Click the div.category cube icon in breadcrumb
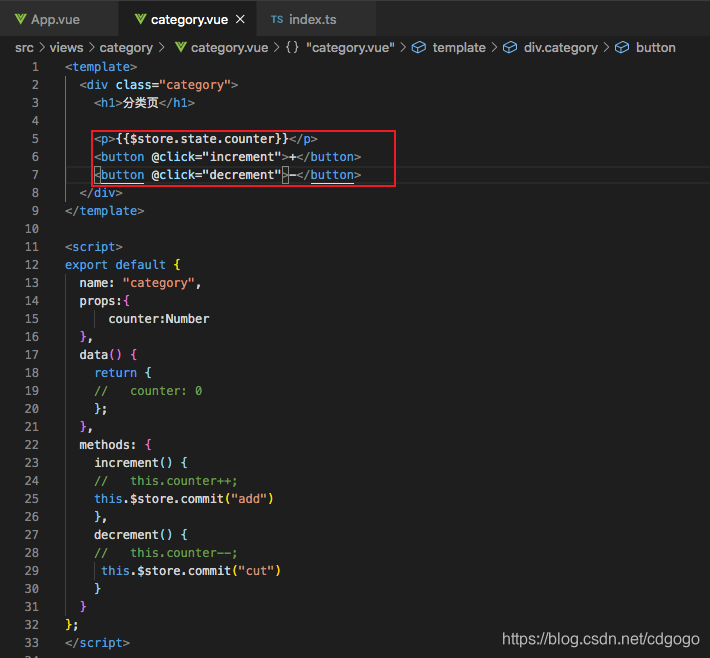Screen dimensions: 710x658 tap(510, 47)
